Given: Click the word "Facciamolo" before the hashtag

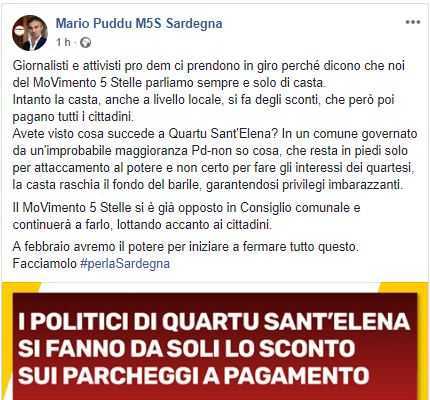Looking at the screenshot, I should [x=45, y=264].
